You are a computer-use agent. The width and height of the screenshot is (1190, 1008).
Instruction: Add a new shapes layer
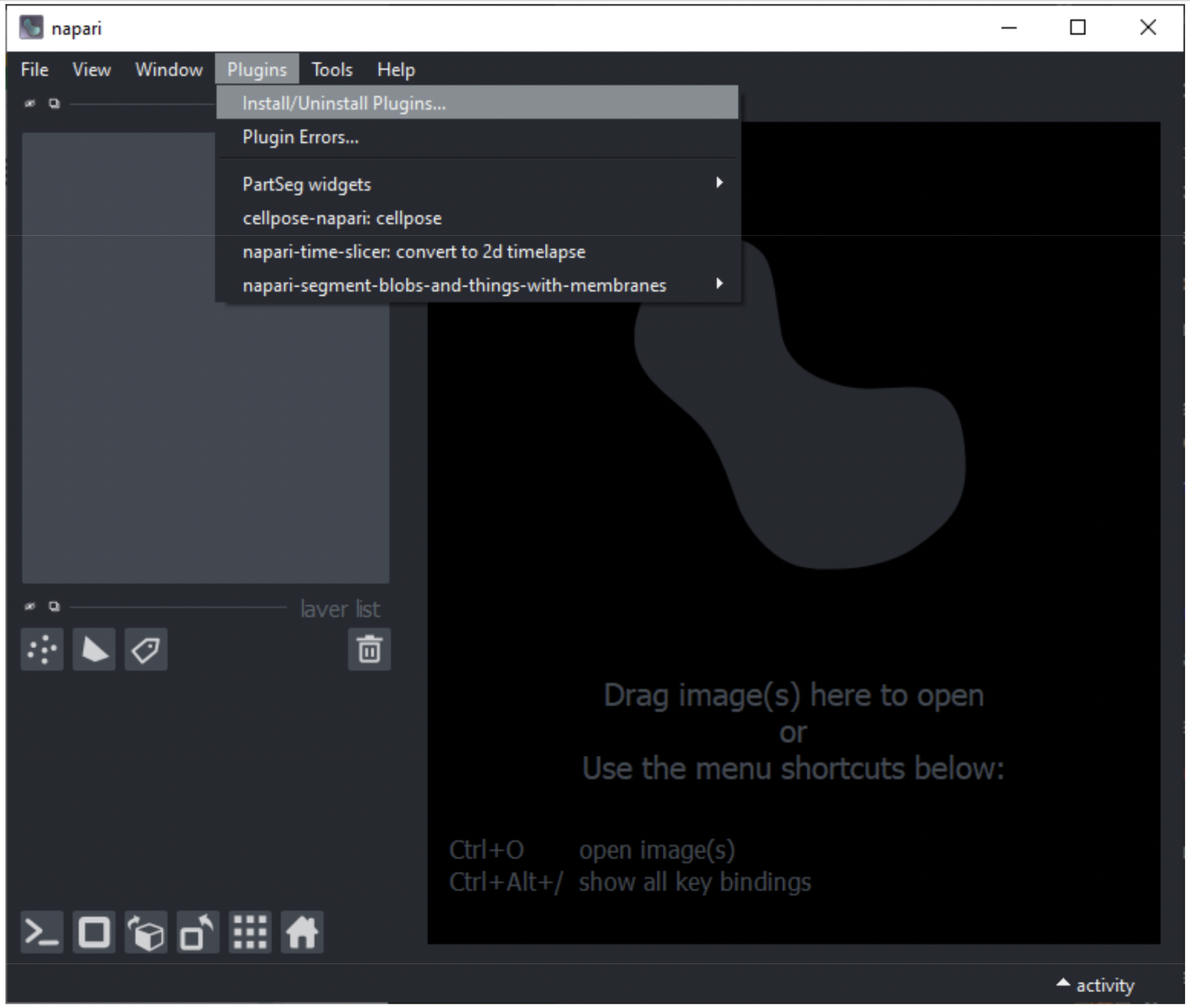pyautogui.click(x=94, y=649)
